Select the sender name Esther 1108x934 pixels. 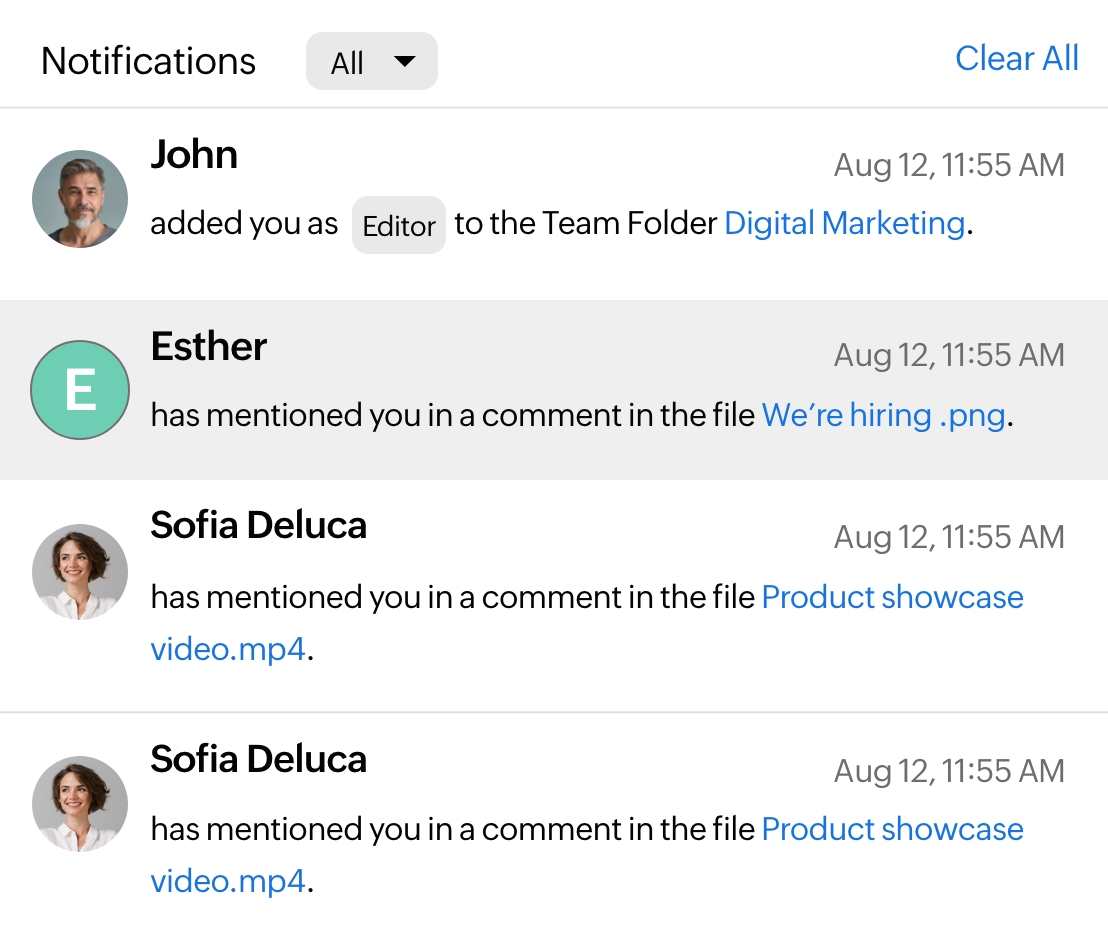[x=209, y=347]
